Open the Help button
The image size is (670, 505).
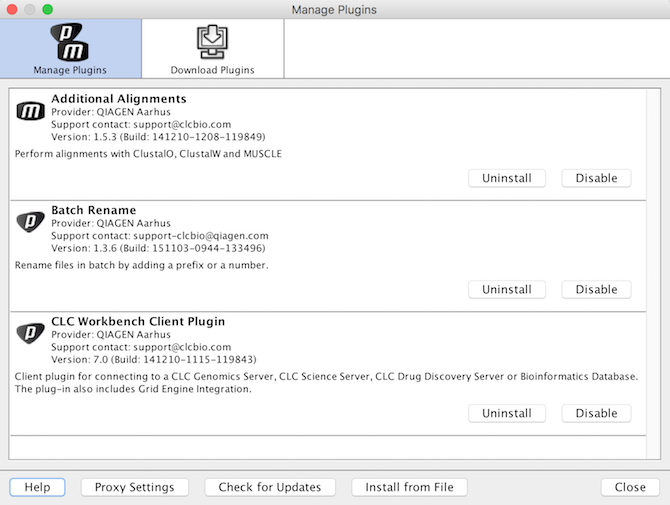[x=37, y=487]
